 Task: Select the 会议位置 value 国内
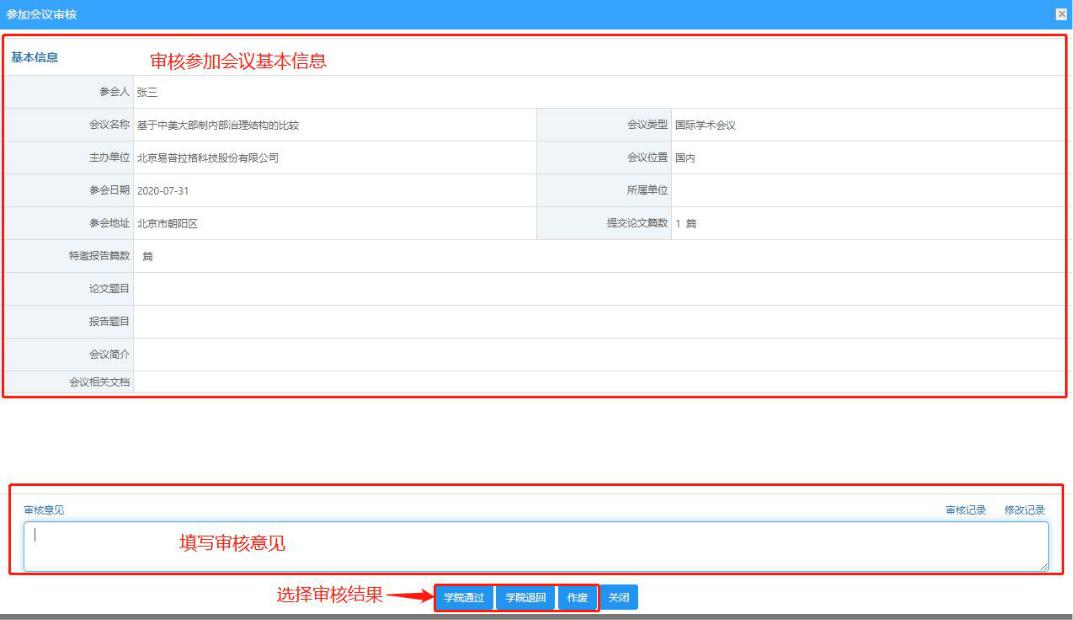(685, 158)
